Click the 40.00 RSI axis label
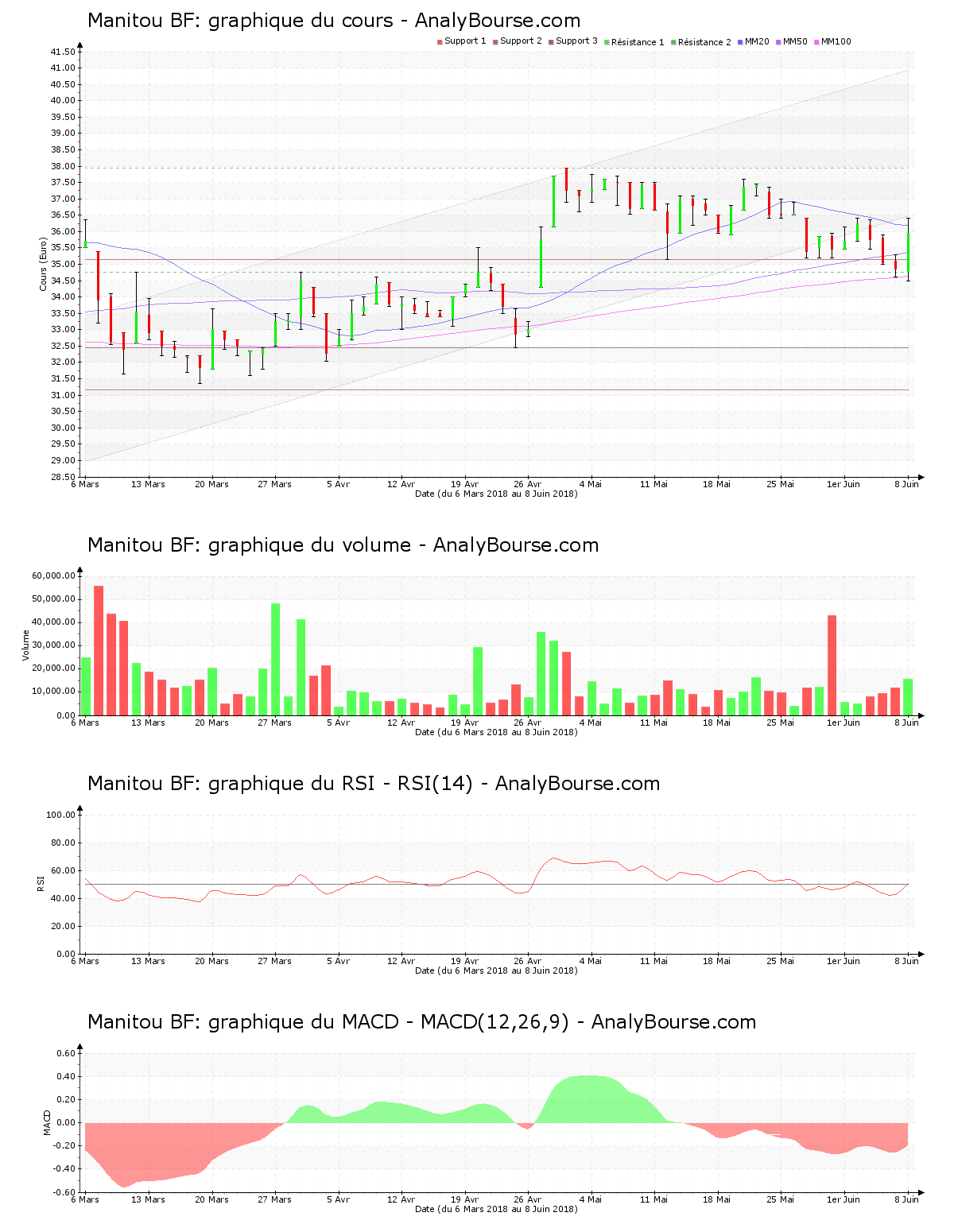Image resolution: width=954 pixels, height=1232 pixels. [x=63, y=898]
